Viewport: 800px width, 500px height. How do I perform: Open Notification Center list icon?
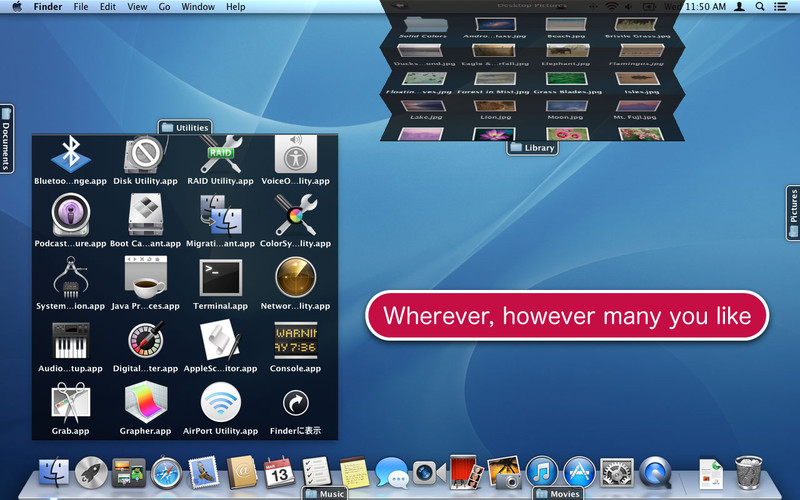(781, 7)
